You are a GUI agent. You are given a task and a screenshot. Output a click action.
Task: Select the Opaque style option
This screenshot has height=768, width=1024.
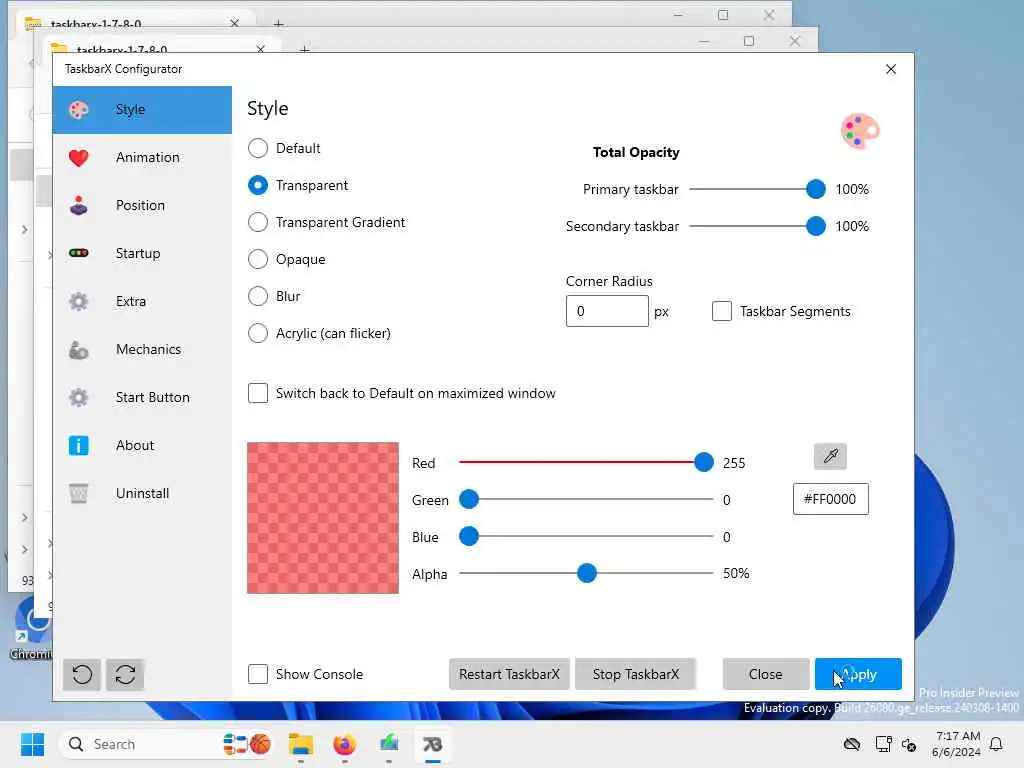258,259
